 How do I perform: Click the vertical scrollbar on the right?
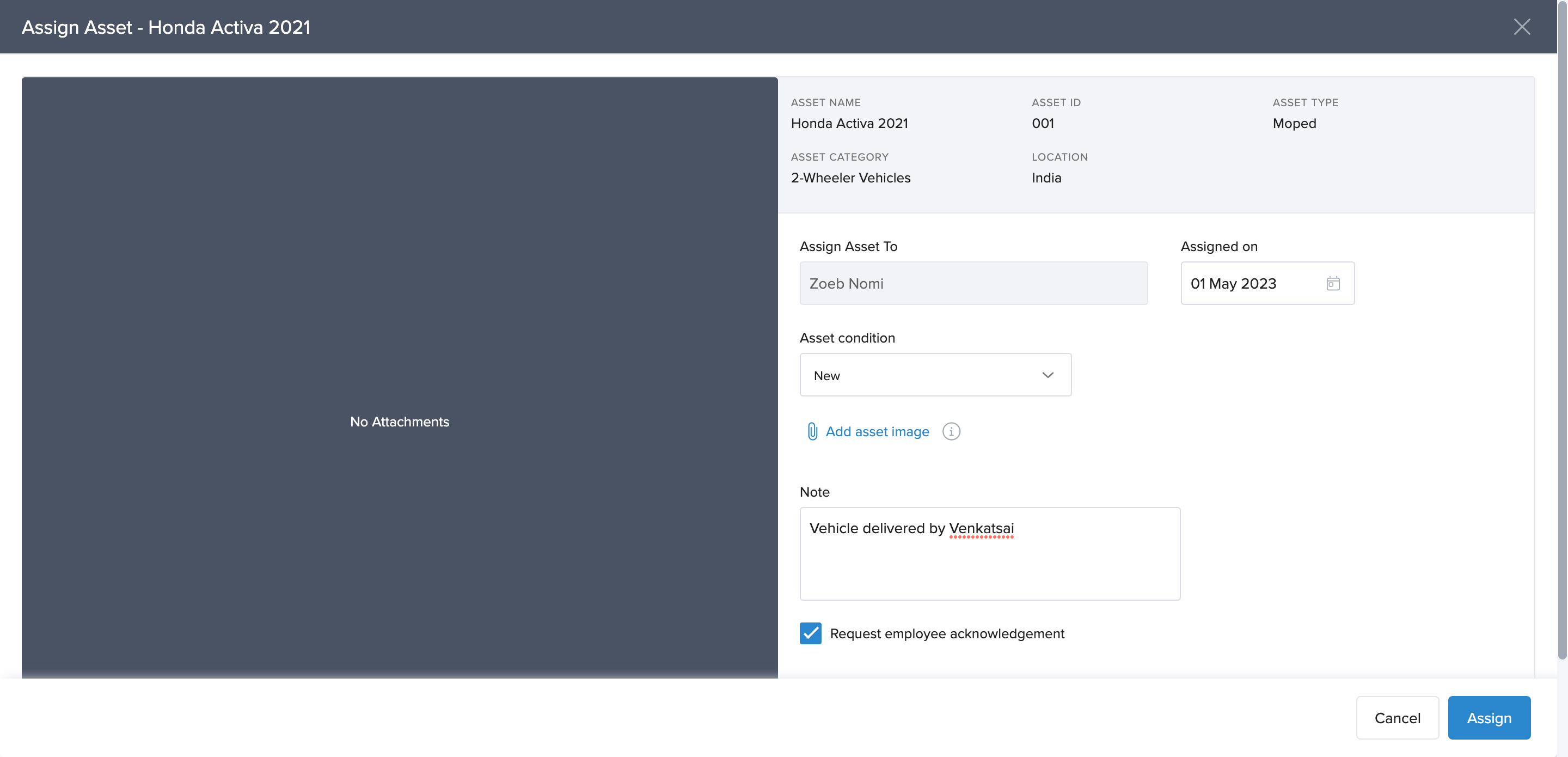[1561, 329]
